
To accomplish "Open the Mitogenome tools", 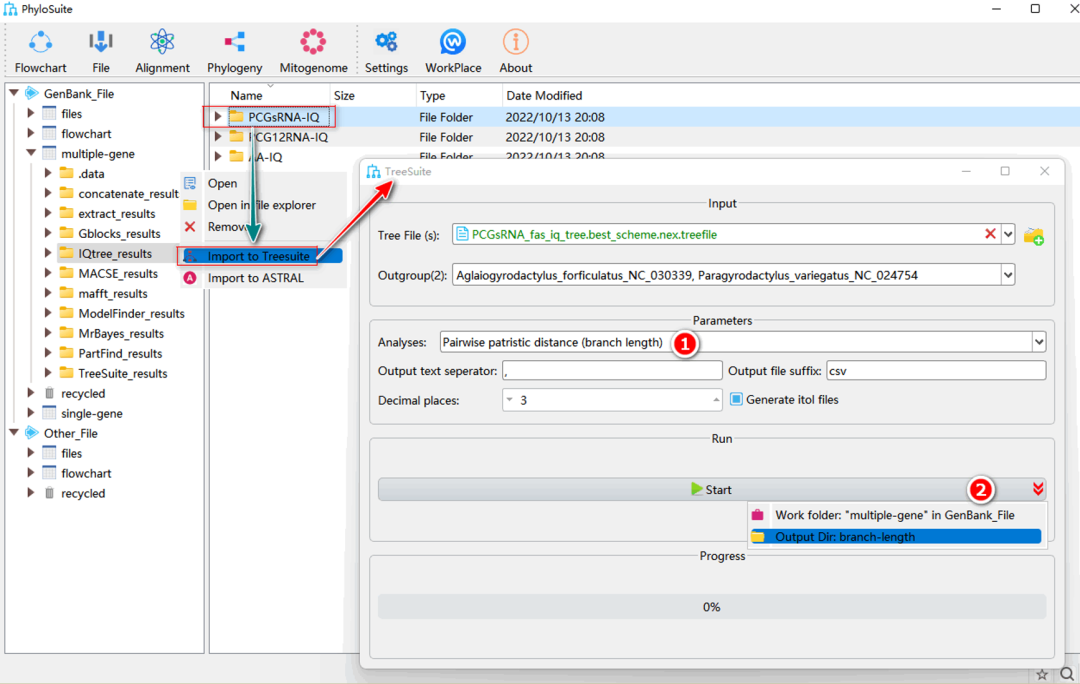I will coord(313,52).
